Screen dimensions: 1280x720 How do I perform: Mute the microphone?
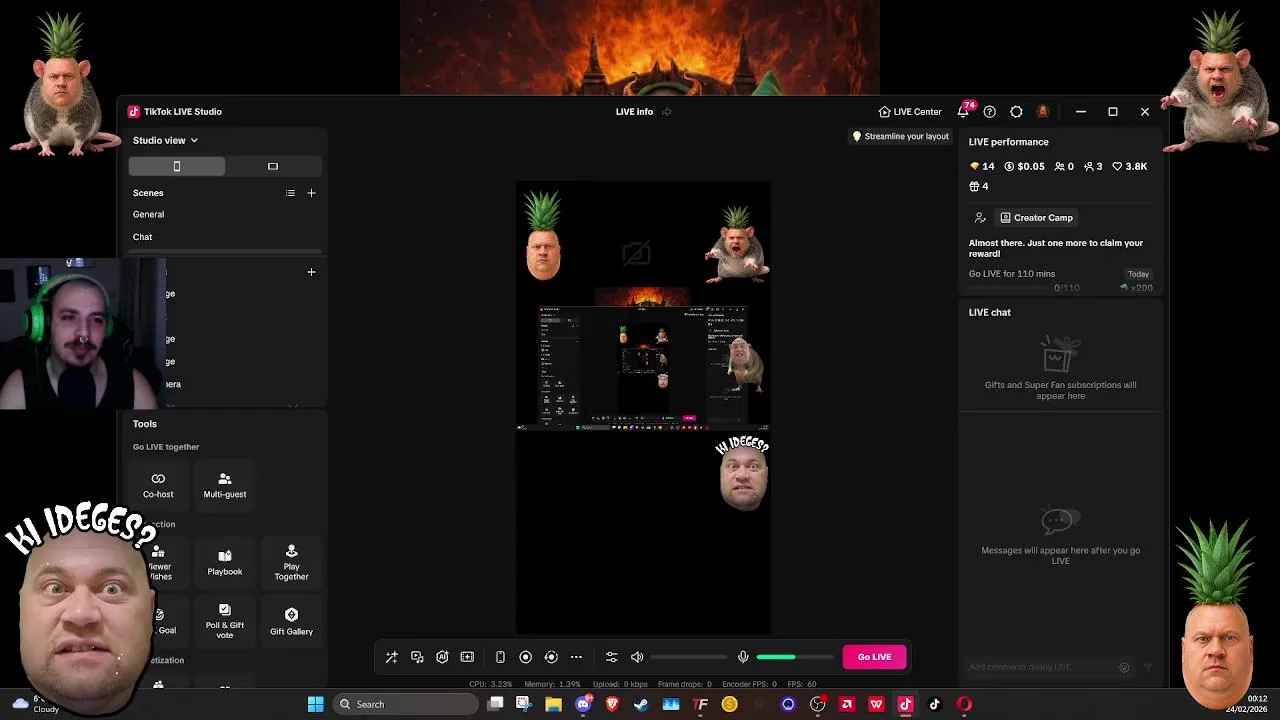coord(743,657)
